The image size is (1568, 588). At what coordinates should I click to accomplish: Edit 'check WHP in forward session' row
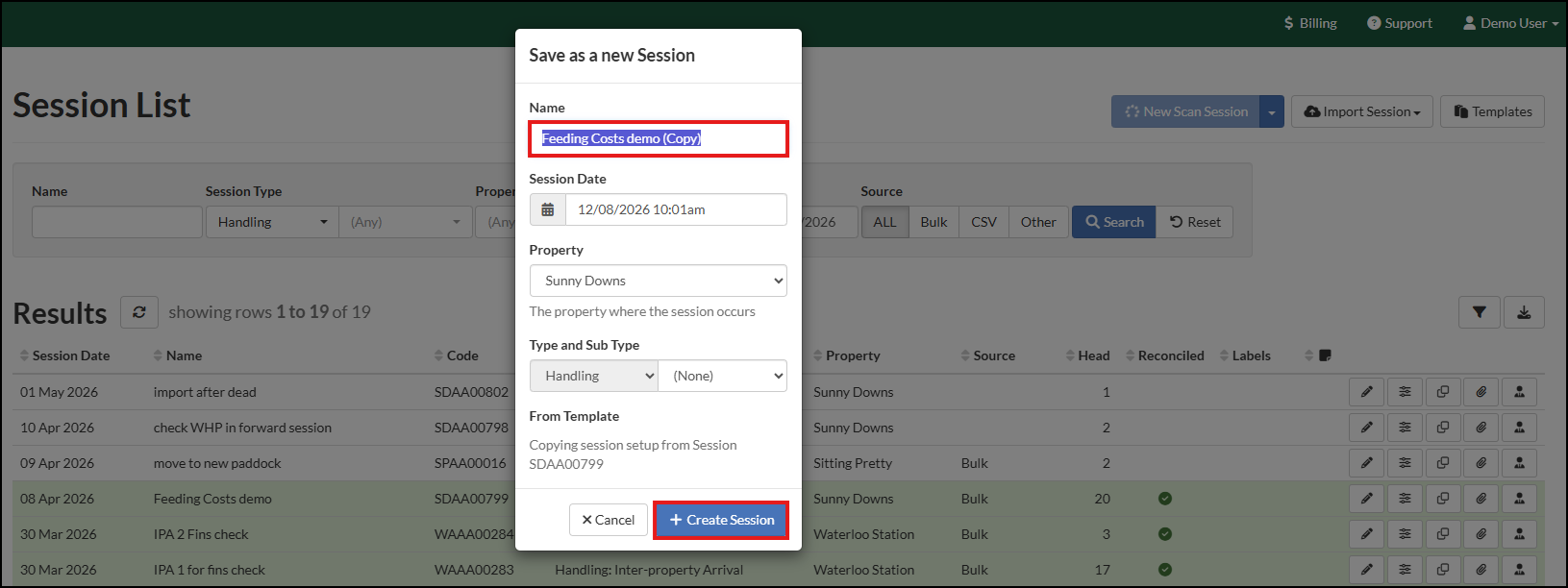pyautogui.click(x=1366, y=428)
